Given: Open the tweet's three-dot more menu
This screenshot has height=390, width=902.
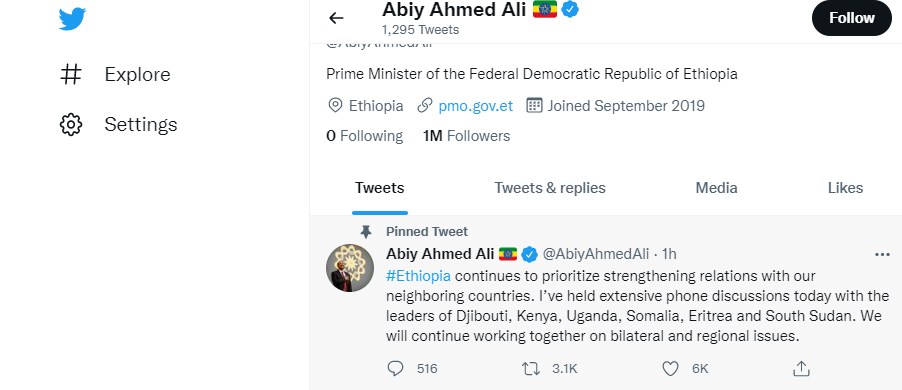Looking at the screenshot, I should pos(882,255).
